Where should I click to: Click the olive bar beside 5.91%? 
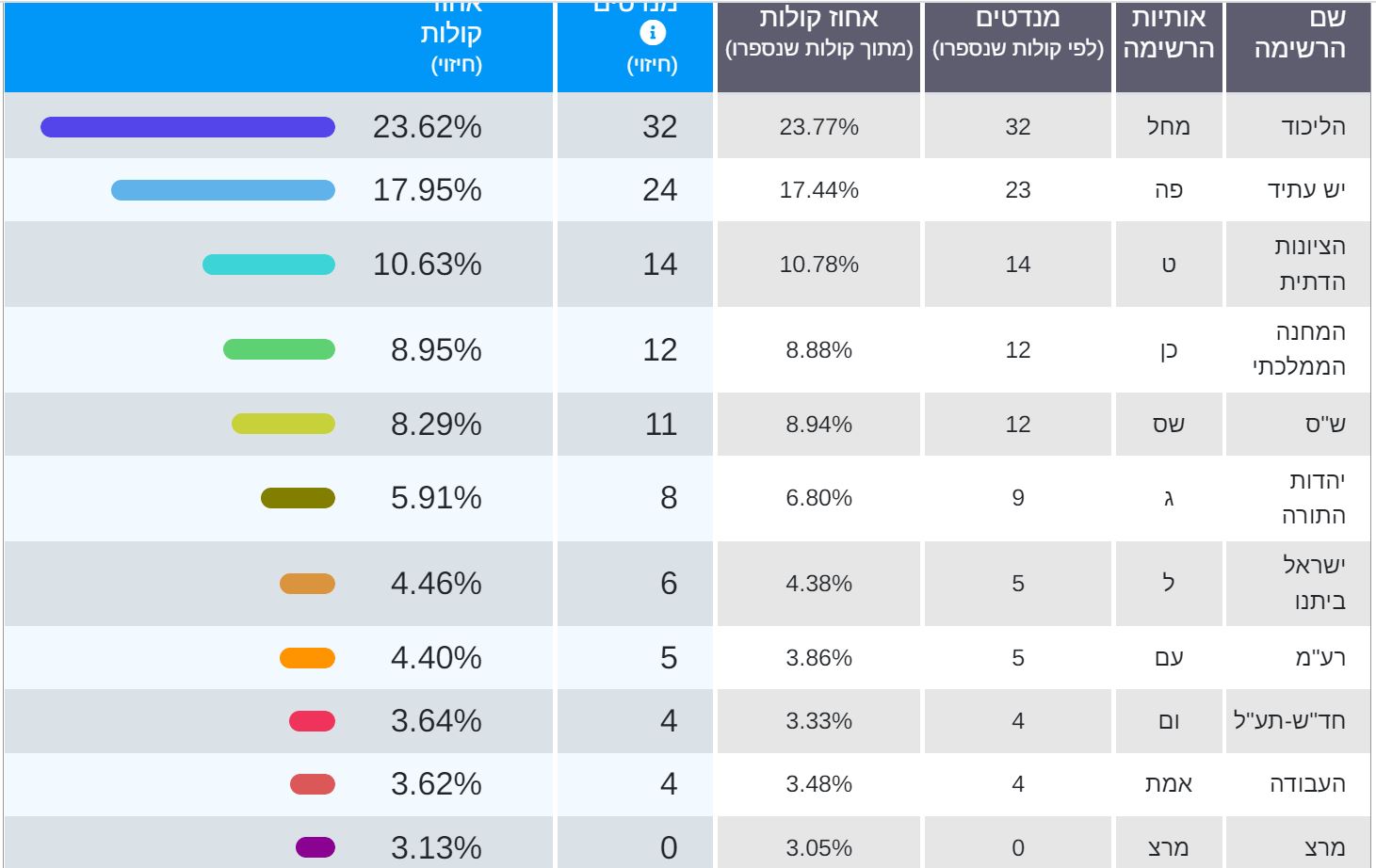[298, 498]
